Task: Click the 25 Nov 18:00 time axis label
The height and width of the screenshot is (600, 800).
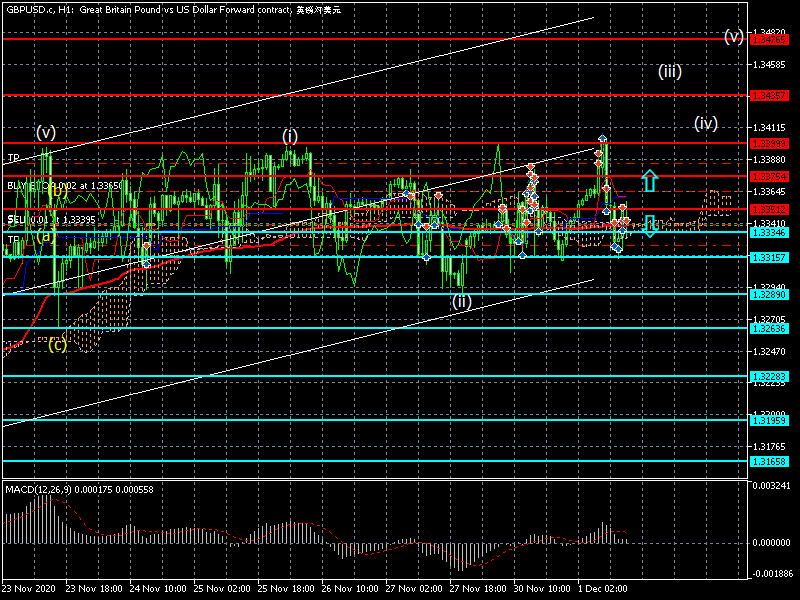Action: pyautogui.click(x=285, y=588)
